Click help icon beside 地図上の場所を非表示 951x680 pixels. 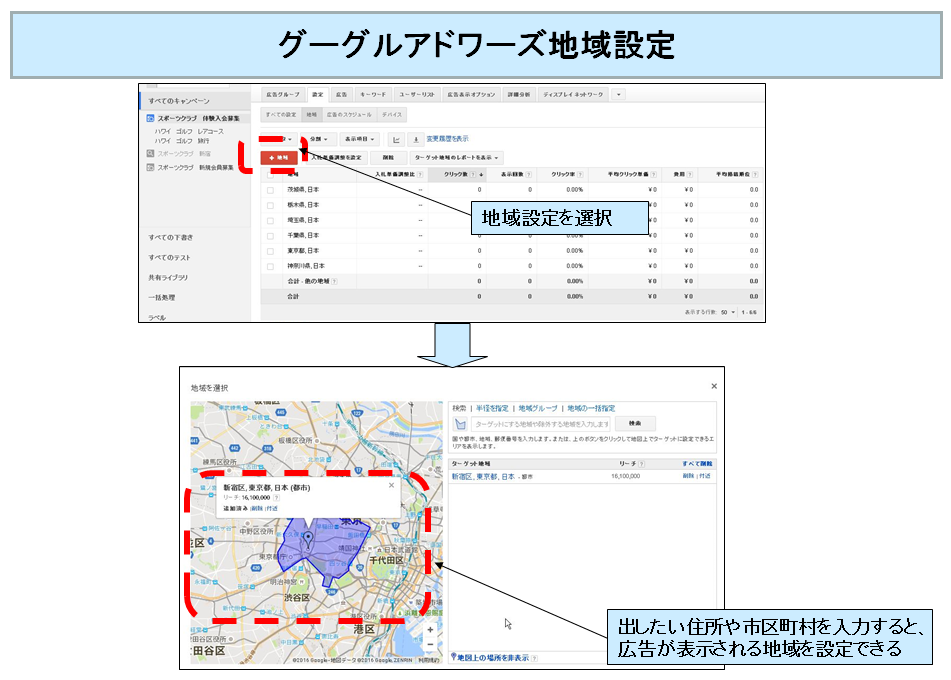point(534,658)
